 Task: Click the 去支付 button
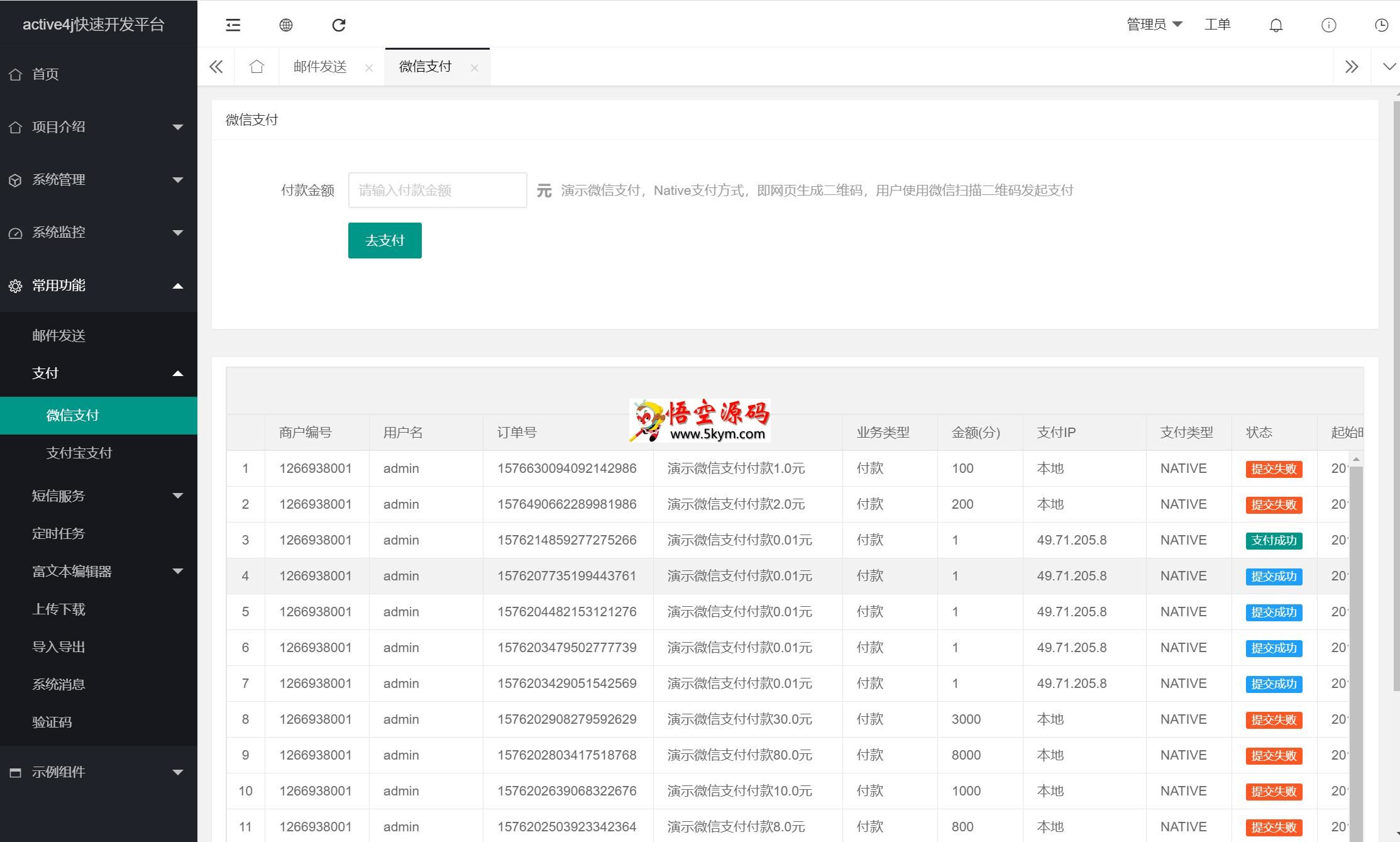385,240
